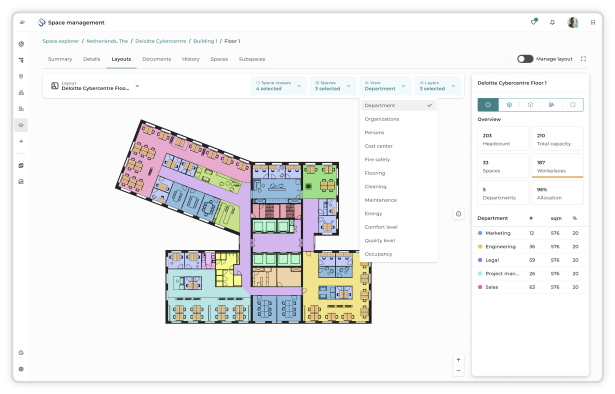Select the Project man... department row
Screen dimensions: 615x394
click(530, 274)
